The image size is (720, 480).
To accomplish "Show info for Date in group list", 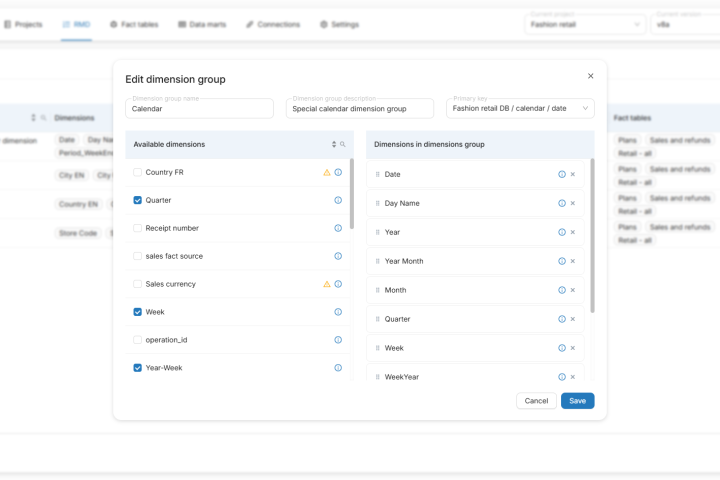I will 562,174.
